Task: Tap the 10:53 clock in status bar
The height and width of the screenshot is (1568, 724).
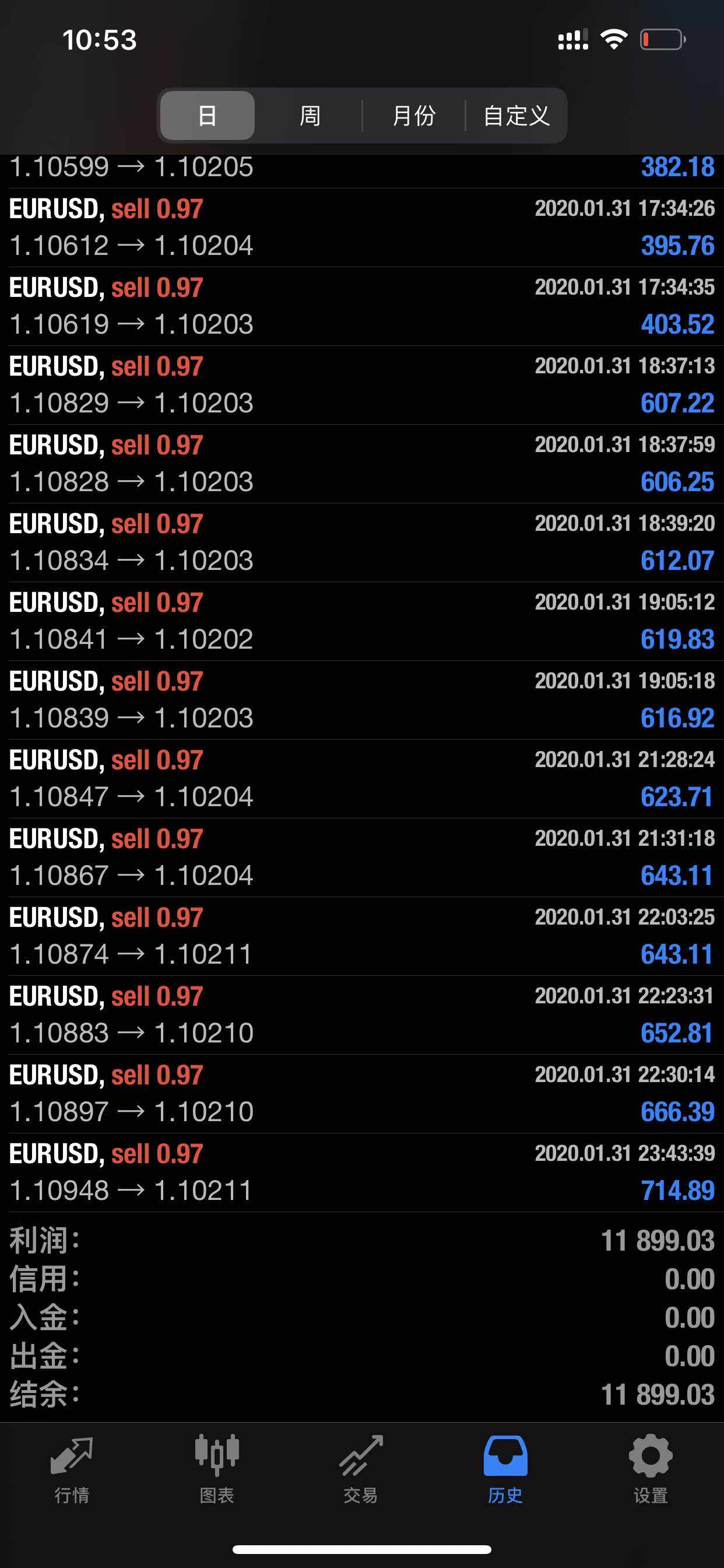Action: click(x=100, y=40)
